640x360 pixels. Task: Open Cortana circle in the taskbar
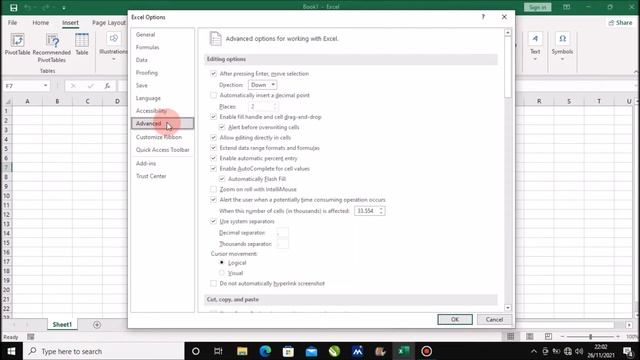click(x=196, y=351)
